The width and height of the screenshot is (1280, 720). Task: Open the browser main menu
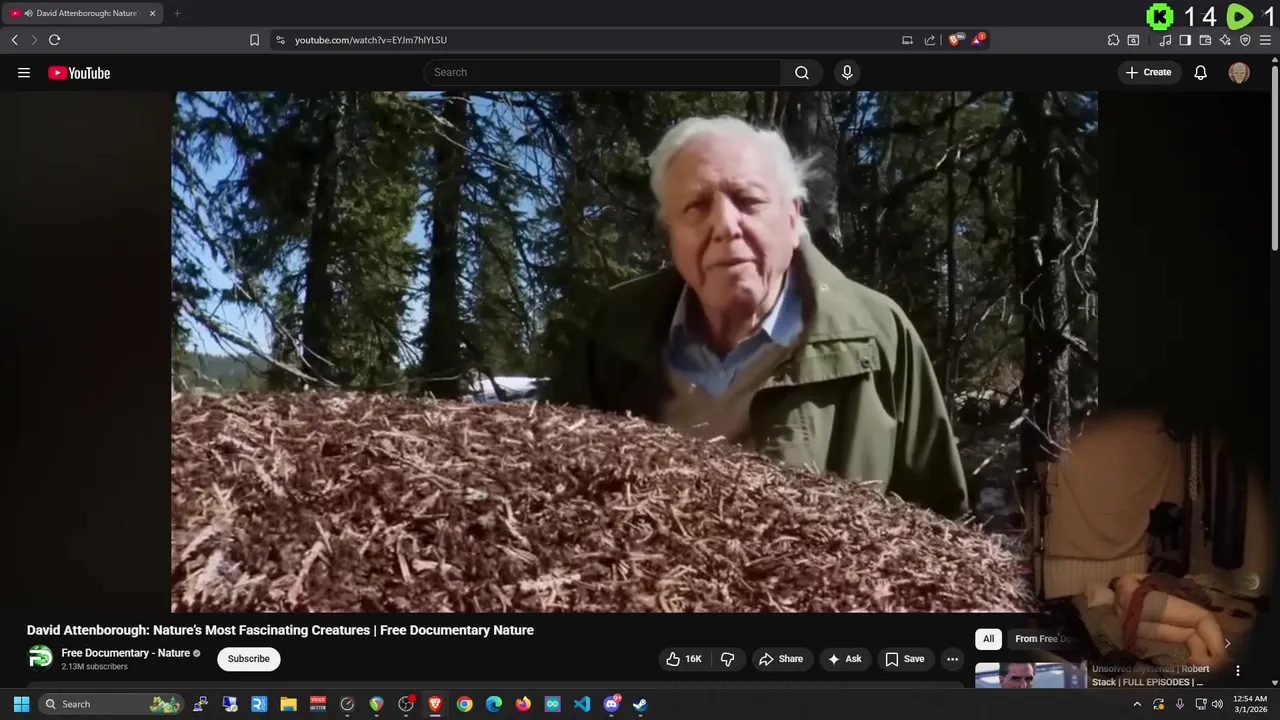pos(1265,40)
